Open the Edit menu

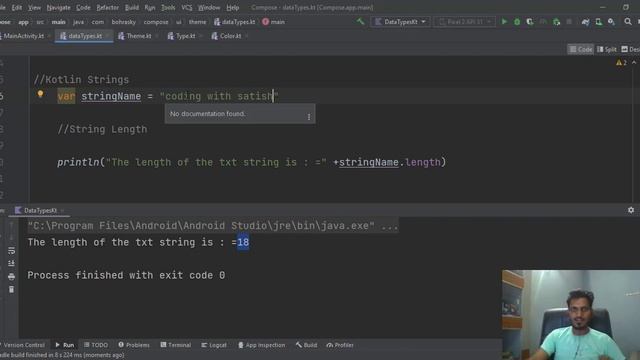click(17, 7)
